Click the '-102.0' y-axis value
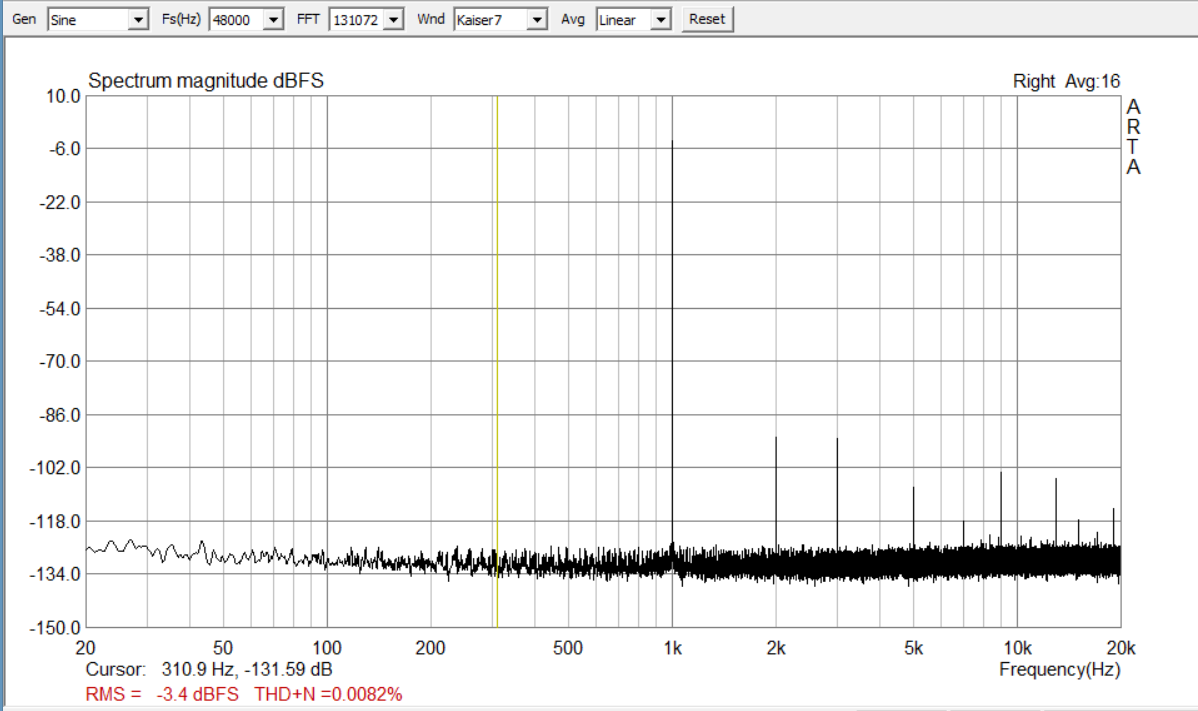This screenshot has height=711, width=1198. [x=55, y=467]
